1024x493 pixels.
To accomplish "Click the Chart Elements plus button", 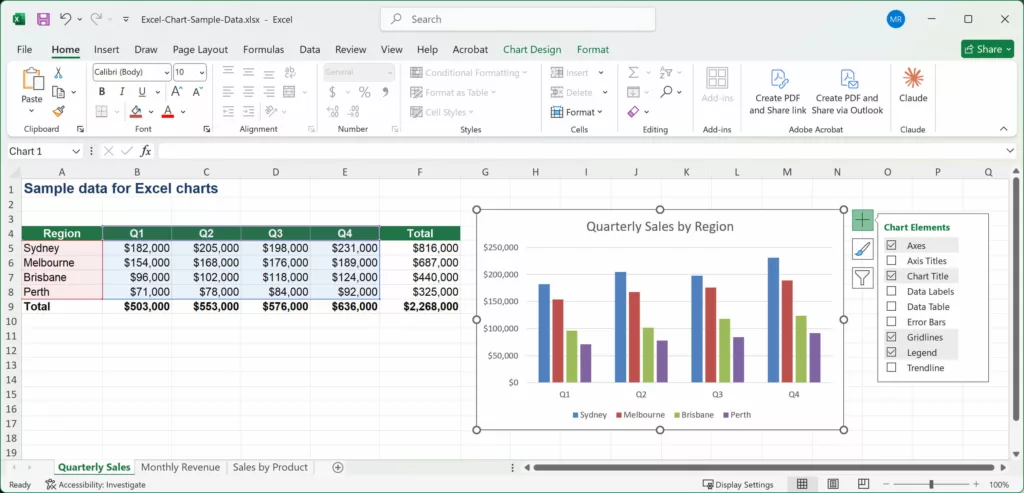I will pyautogui.click(x=863, y=220).
